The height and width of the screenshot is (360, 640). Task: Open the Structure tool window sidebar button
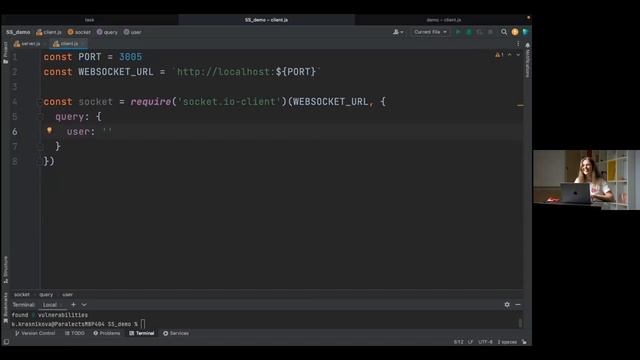5,269
